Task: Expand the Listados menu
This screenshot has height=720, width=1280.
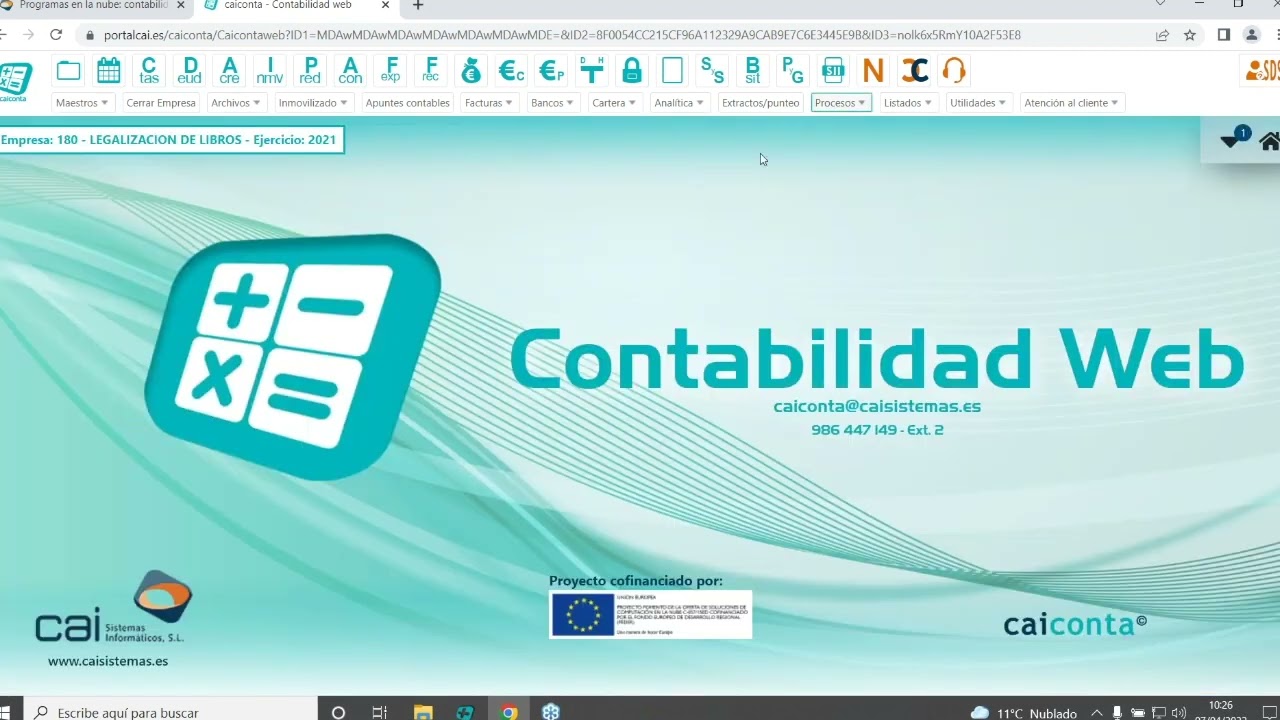Action: pos(908,103)
